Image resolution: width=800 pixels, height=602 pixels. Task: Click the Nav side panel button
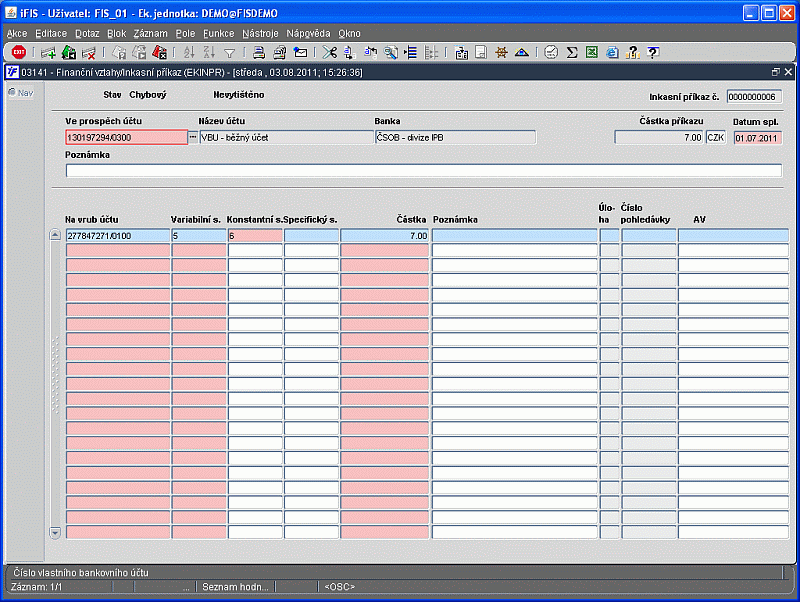pyautogui.click(x=20, y=93)
